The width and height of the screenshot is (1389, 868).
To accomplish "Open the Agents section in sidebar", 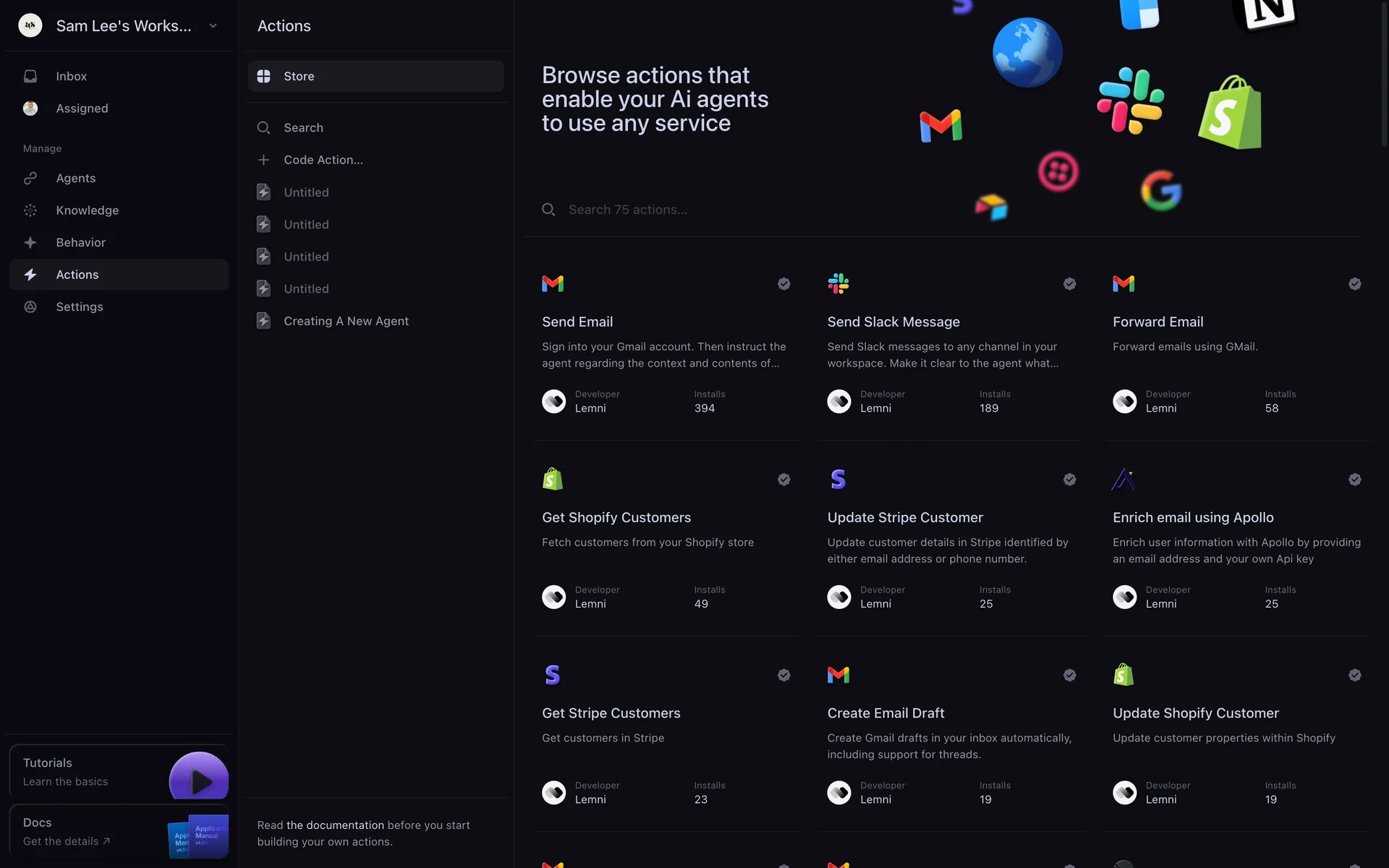I will point(75,179).
